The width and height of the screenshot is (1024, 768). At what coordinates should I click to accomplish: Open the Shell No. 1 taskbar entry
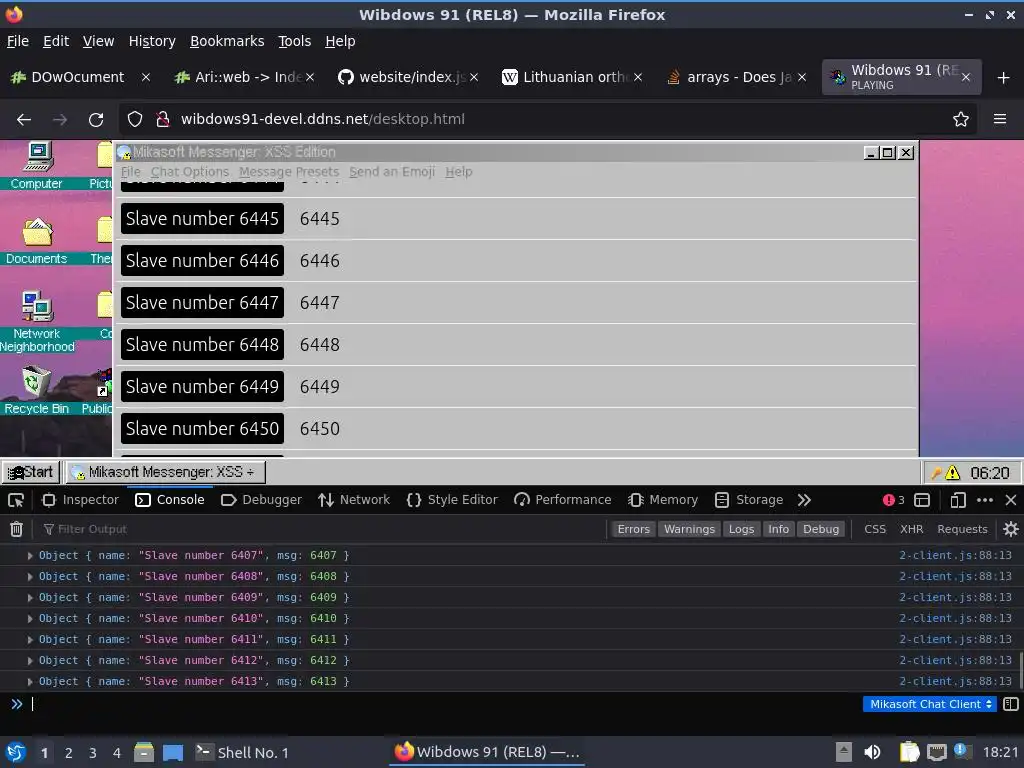(242, 752)
